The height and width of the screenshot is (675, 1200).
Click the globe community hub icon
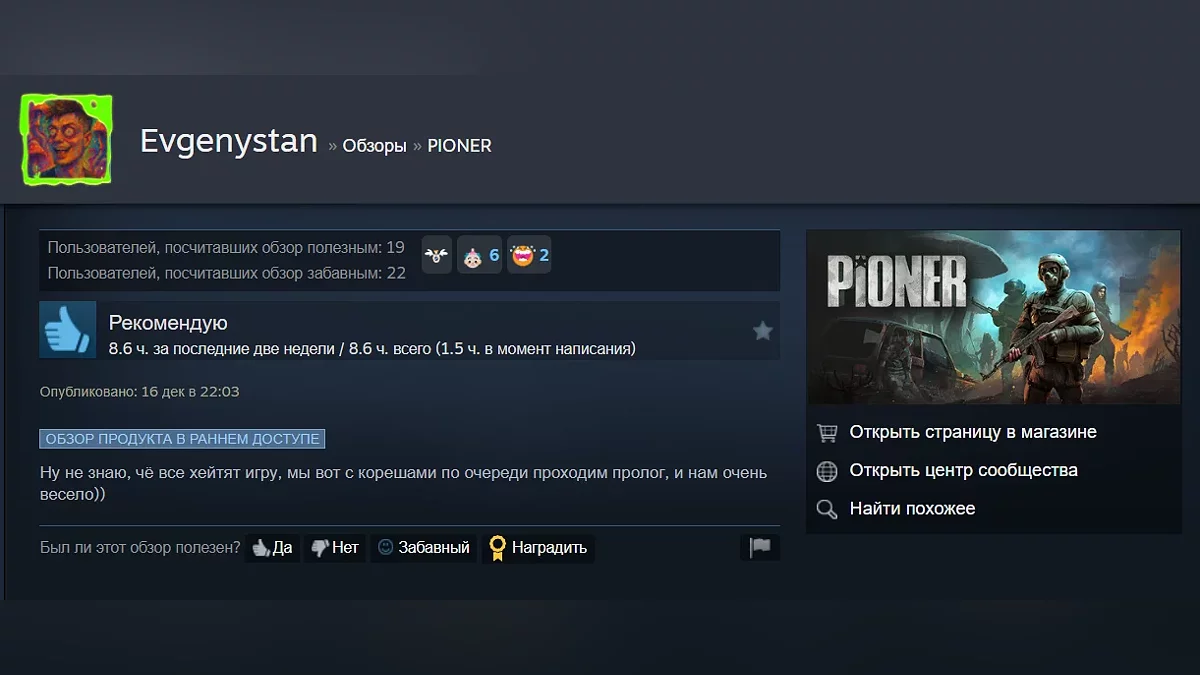pos(827,471)
